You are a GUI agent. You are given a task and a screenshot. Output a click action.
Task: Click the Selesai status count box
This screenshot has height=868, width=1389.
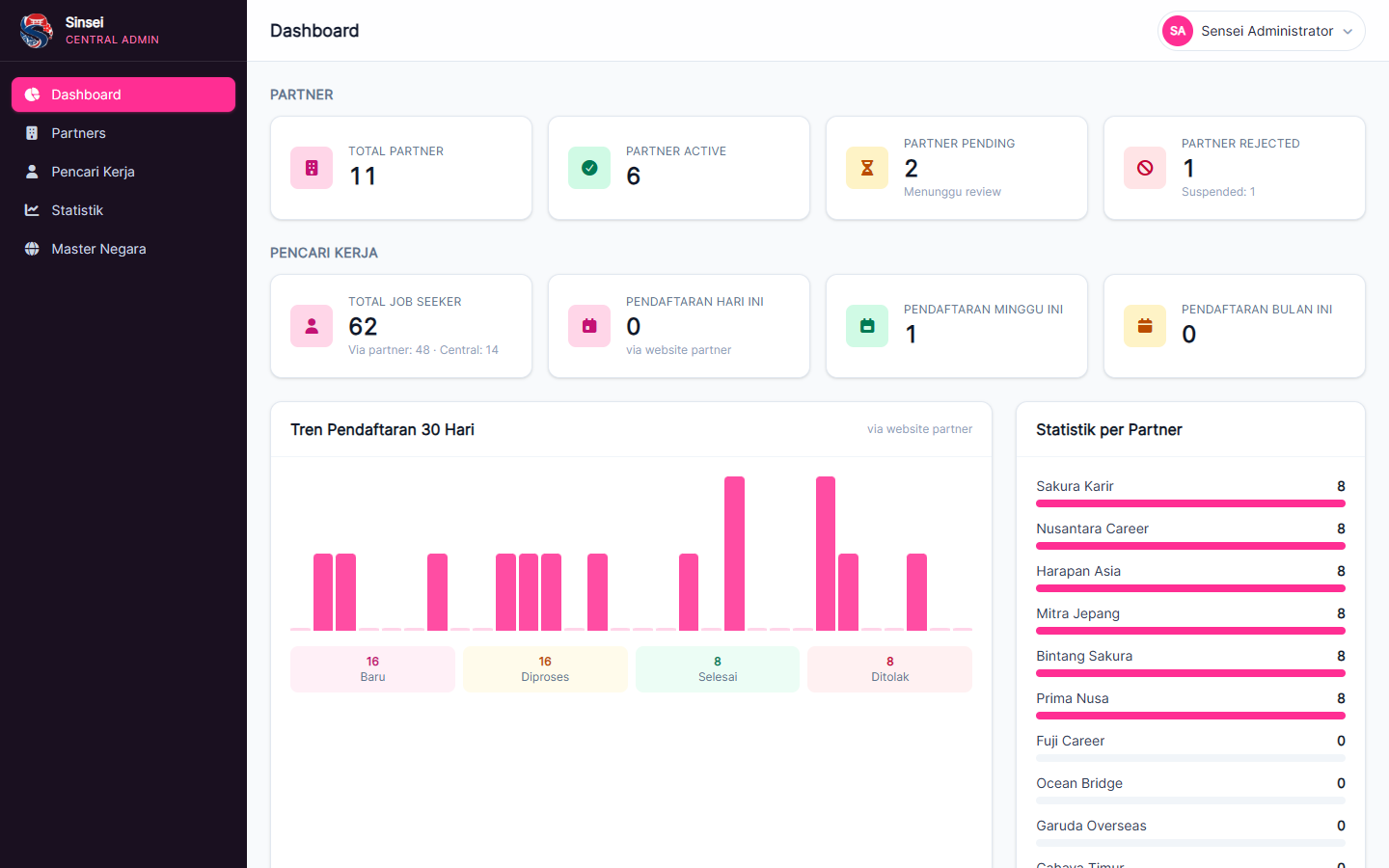click(x=718, y=669)
